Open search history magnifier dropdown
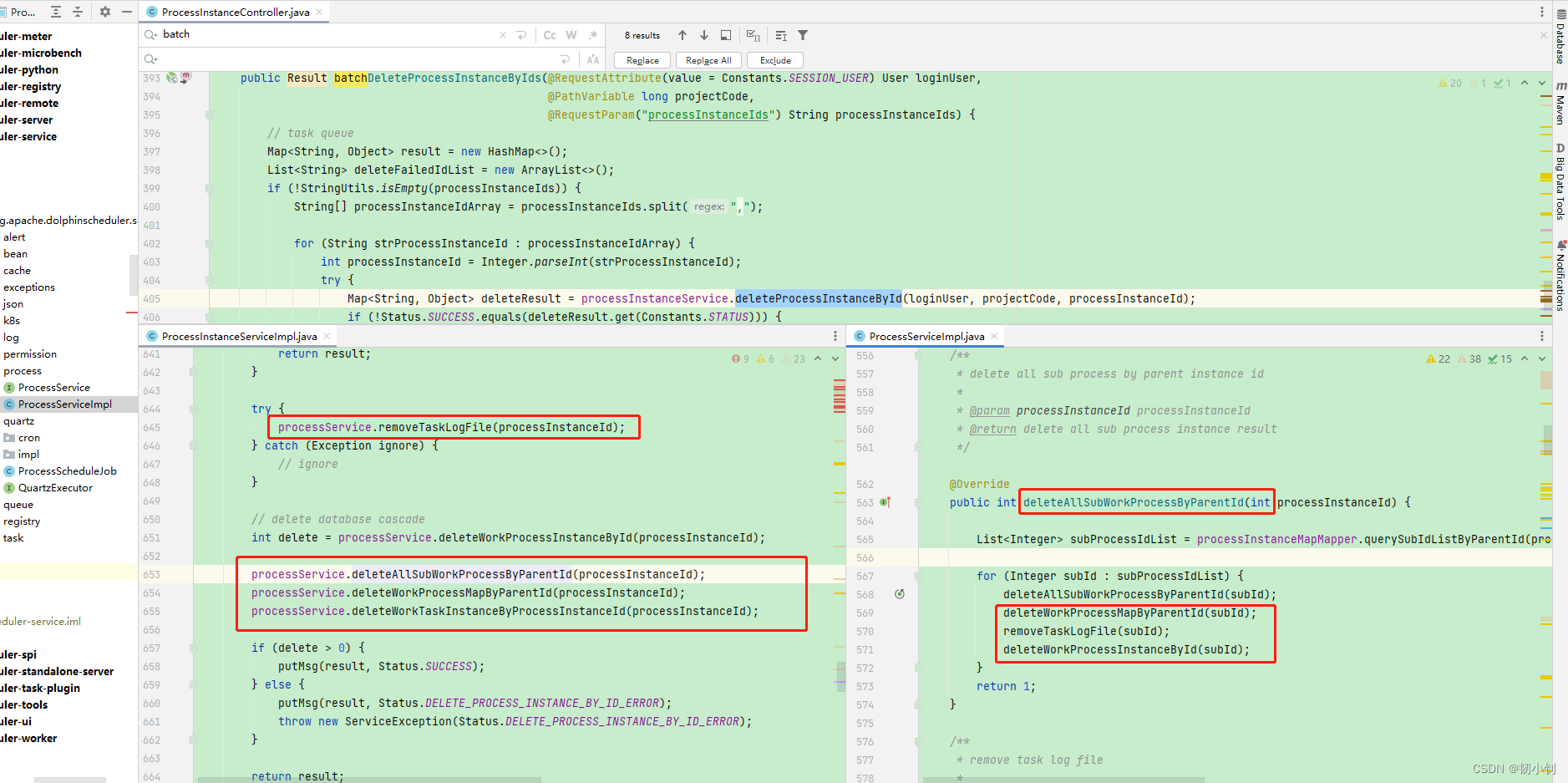The width and height of the screenshot is (1568, 783). 150,35
